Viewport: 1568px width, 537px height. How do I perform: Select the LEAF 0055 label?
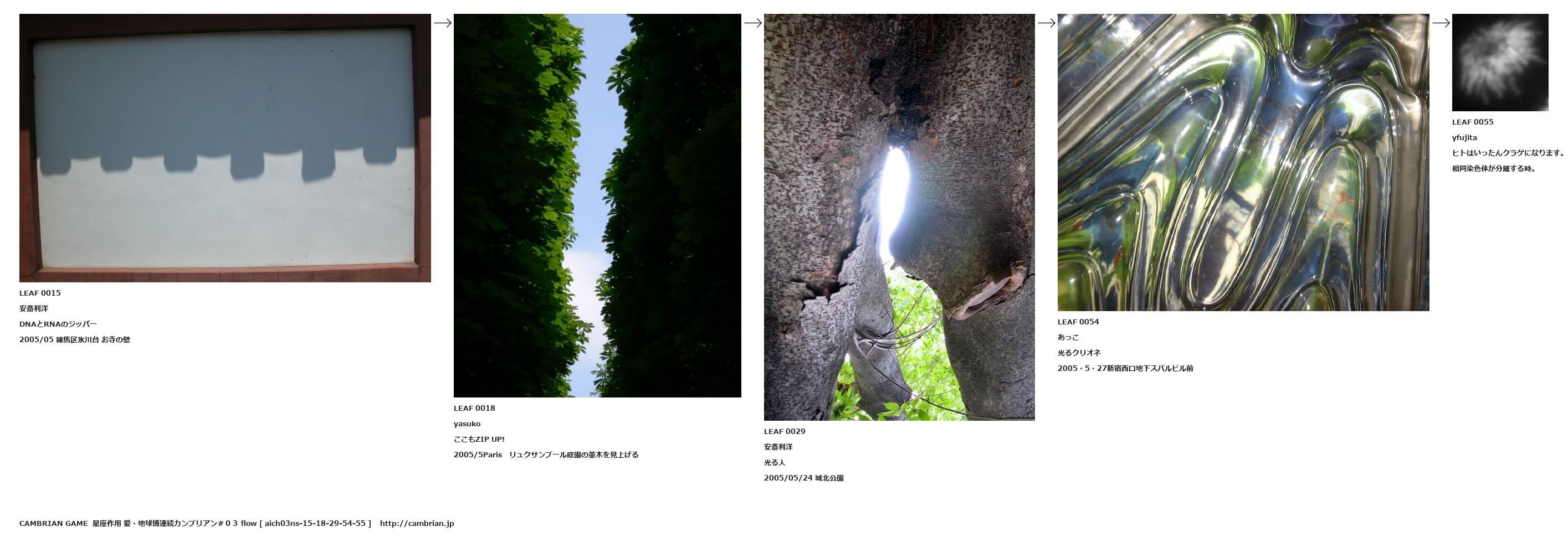coord(1473,122)
